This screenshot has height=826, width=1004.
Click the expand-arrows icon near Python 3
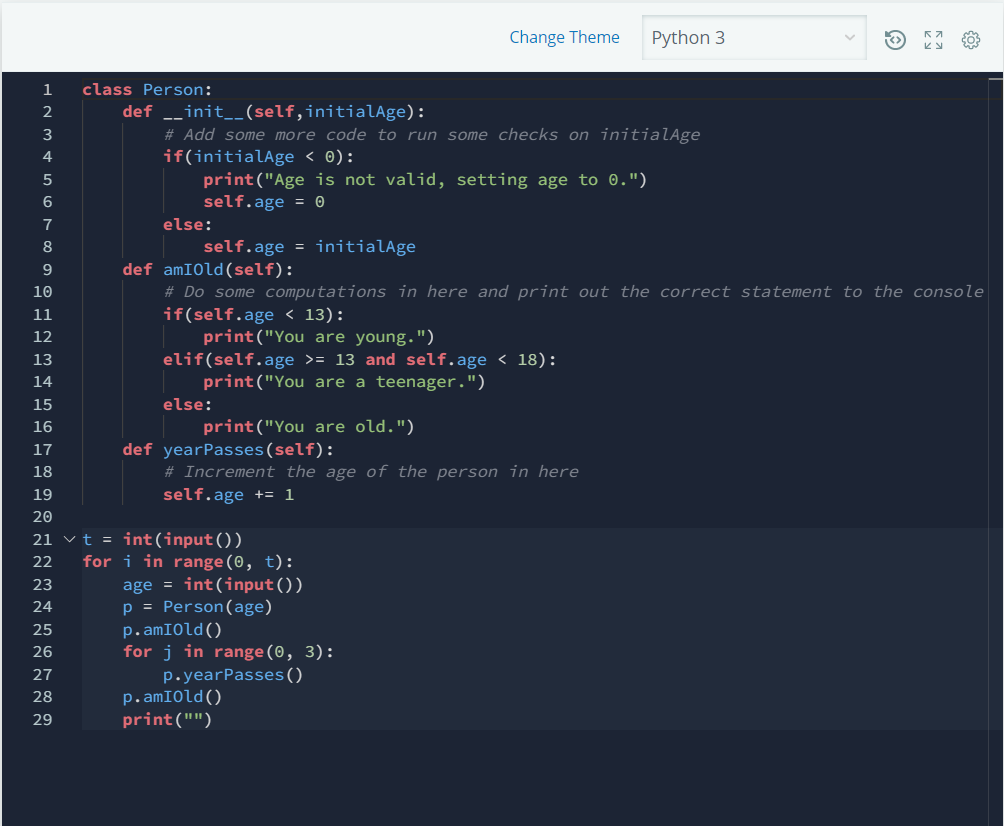933,40
